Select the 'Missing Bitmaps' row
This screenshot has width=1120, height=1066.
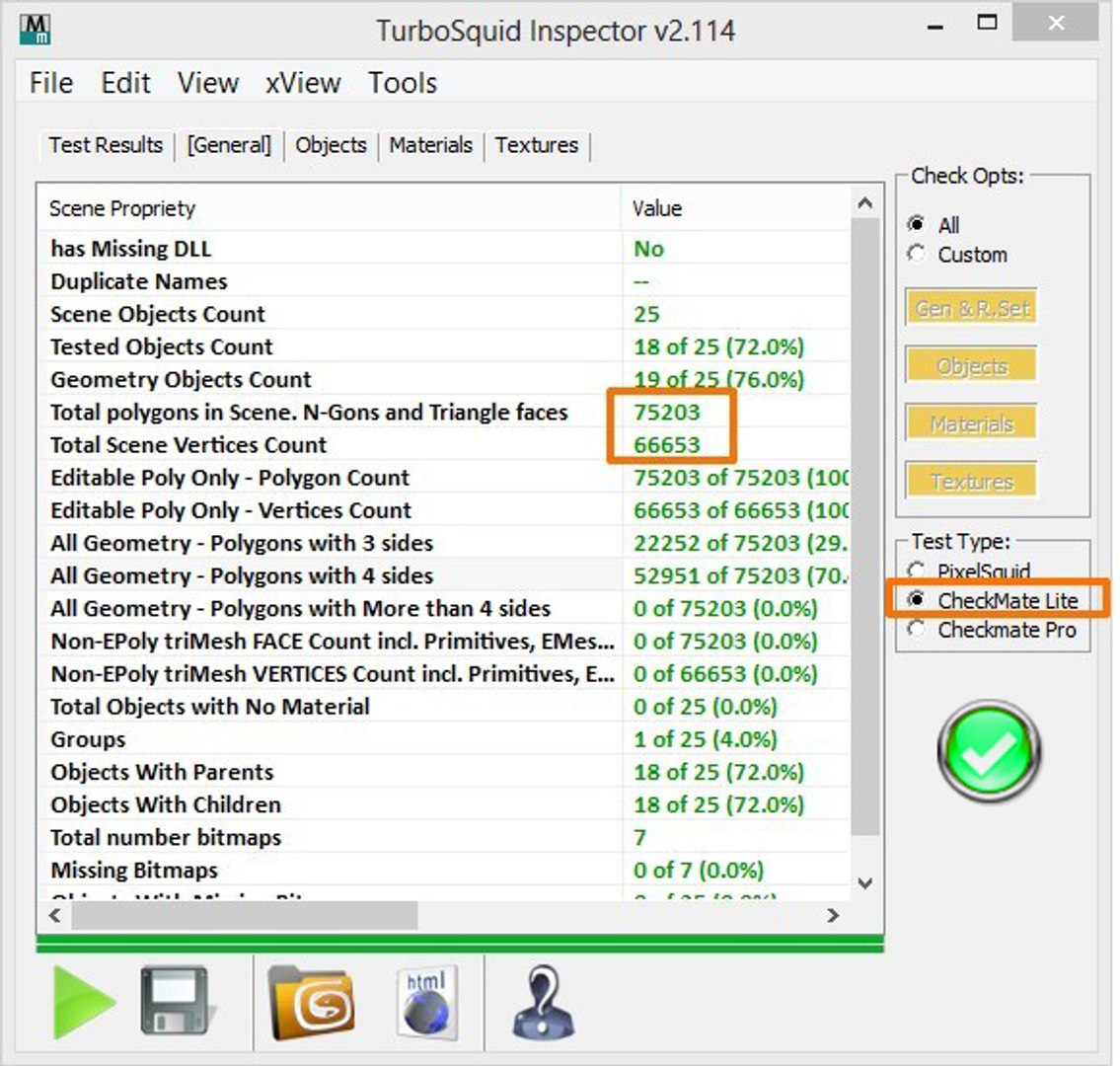[444, 871]
